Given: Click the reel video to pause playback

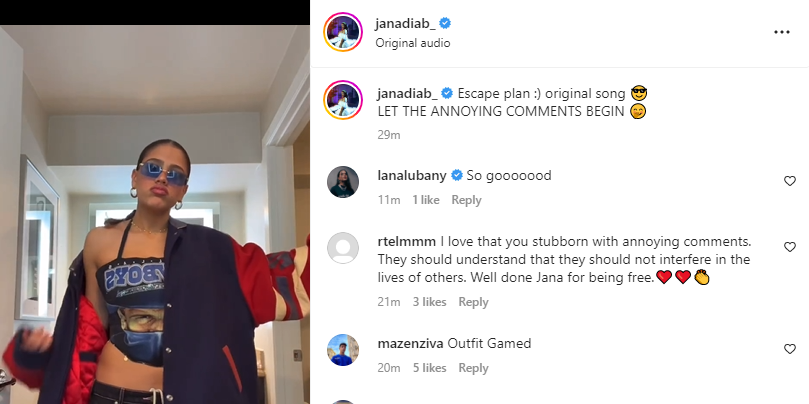Looking at the screenshot, I should pos(155,214).
